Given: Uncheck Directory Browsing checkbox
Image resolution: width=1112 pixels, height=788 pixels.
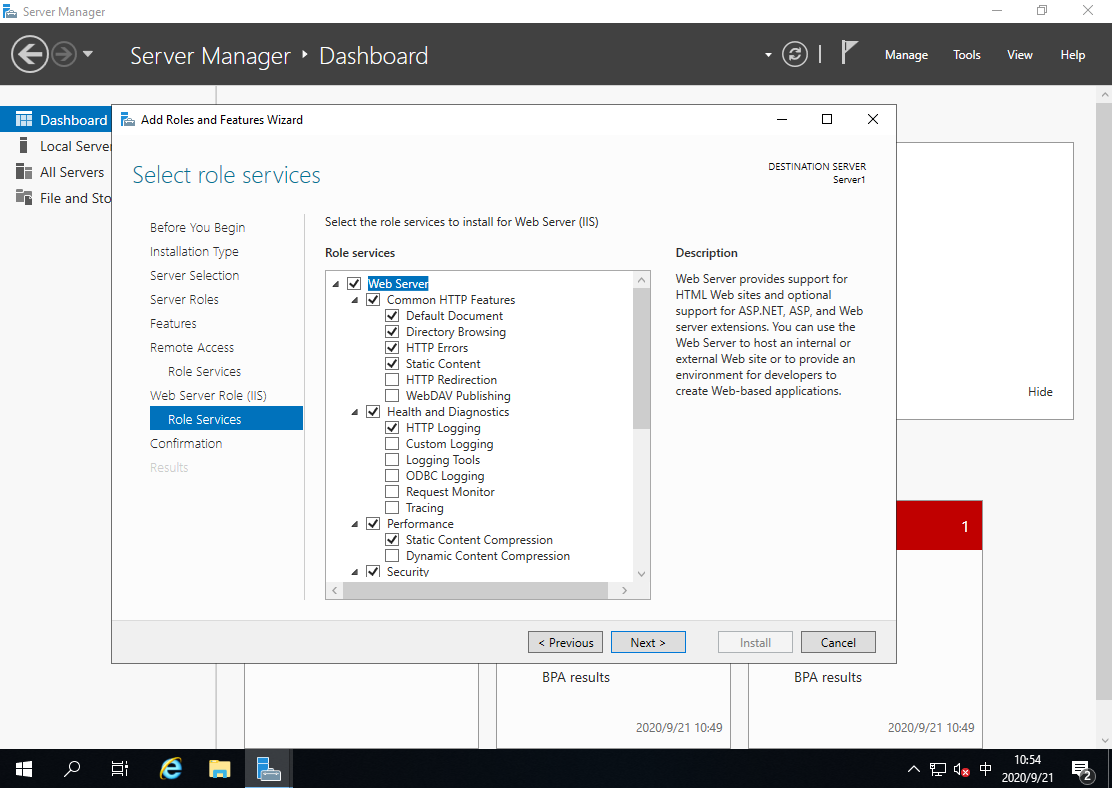Looking at the screenshot, I should tap(391, 331).
